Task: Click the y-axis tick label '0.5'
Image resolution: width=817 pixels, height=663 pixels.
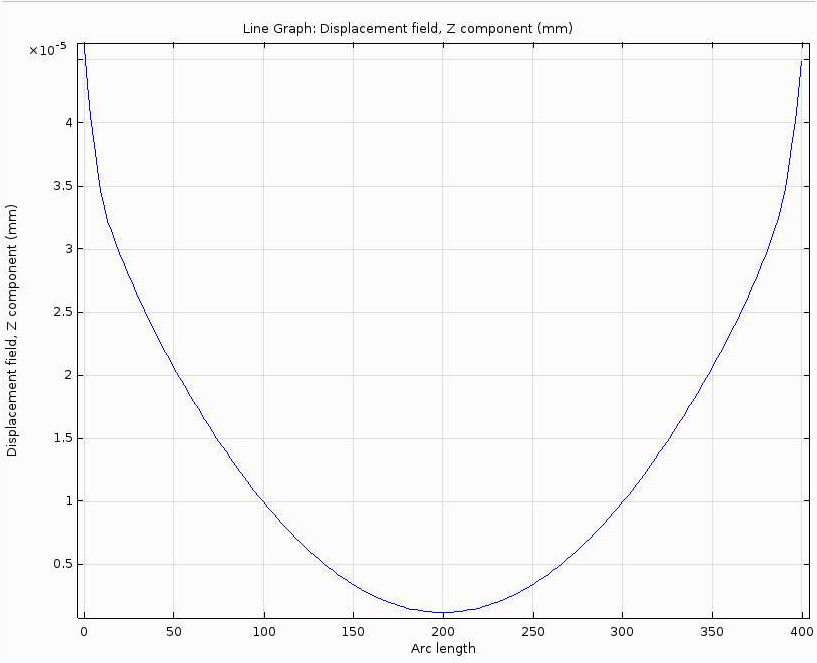Action: [62, 564]
